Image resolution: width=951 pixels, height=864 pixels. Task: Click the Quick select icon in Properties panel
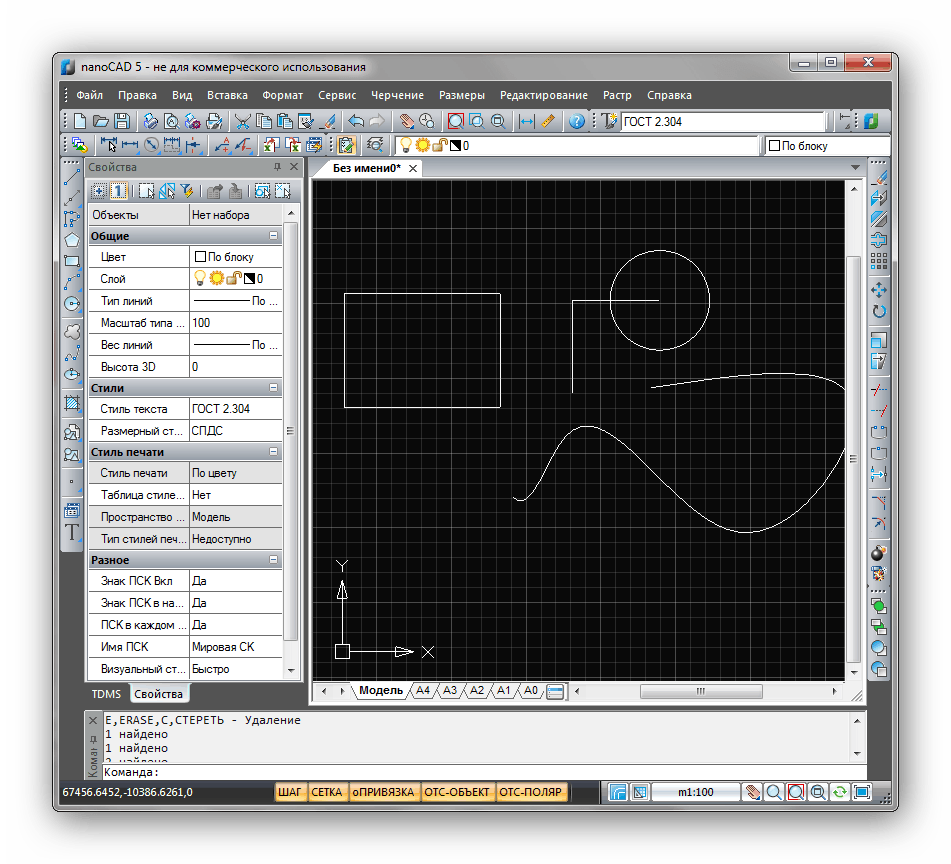tap(186, 191)
